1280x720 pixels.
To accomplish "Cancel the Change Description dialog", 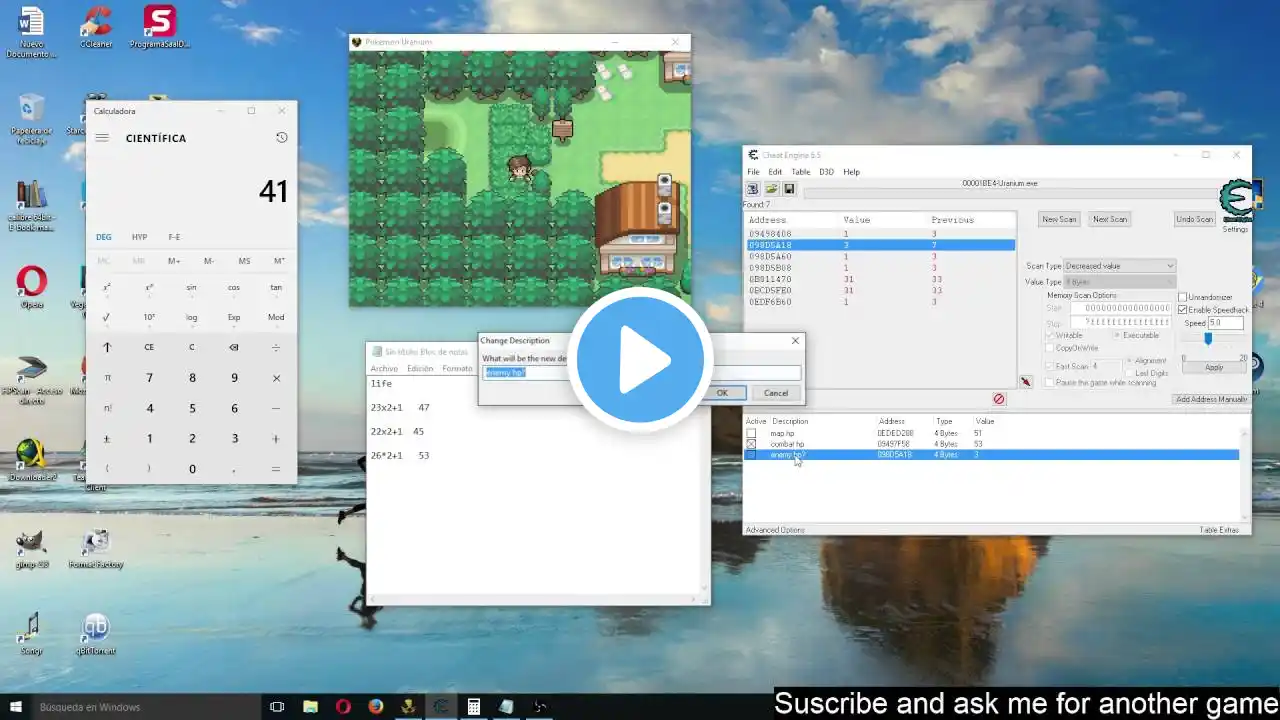I will click(x=776, y=393).
